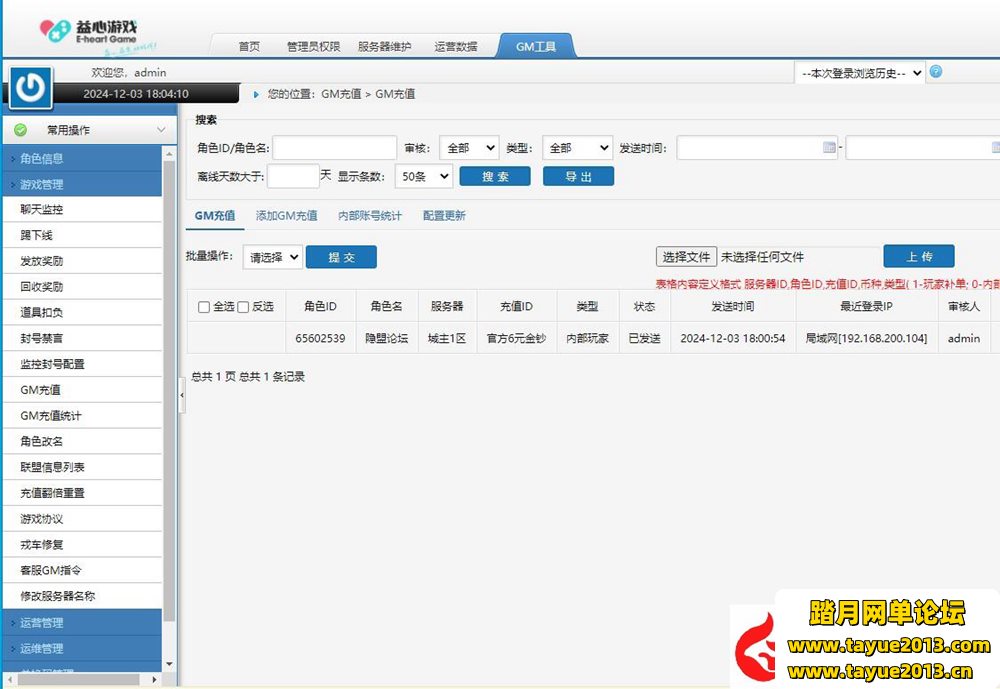Image resolution: width=1000 pixels, height=689 pixels.
Task: Tick the 全选 checkbox
Action: point(204,307)
